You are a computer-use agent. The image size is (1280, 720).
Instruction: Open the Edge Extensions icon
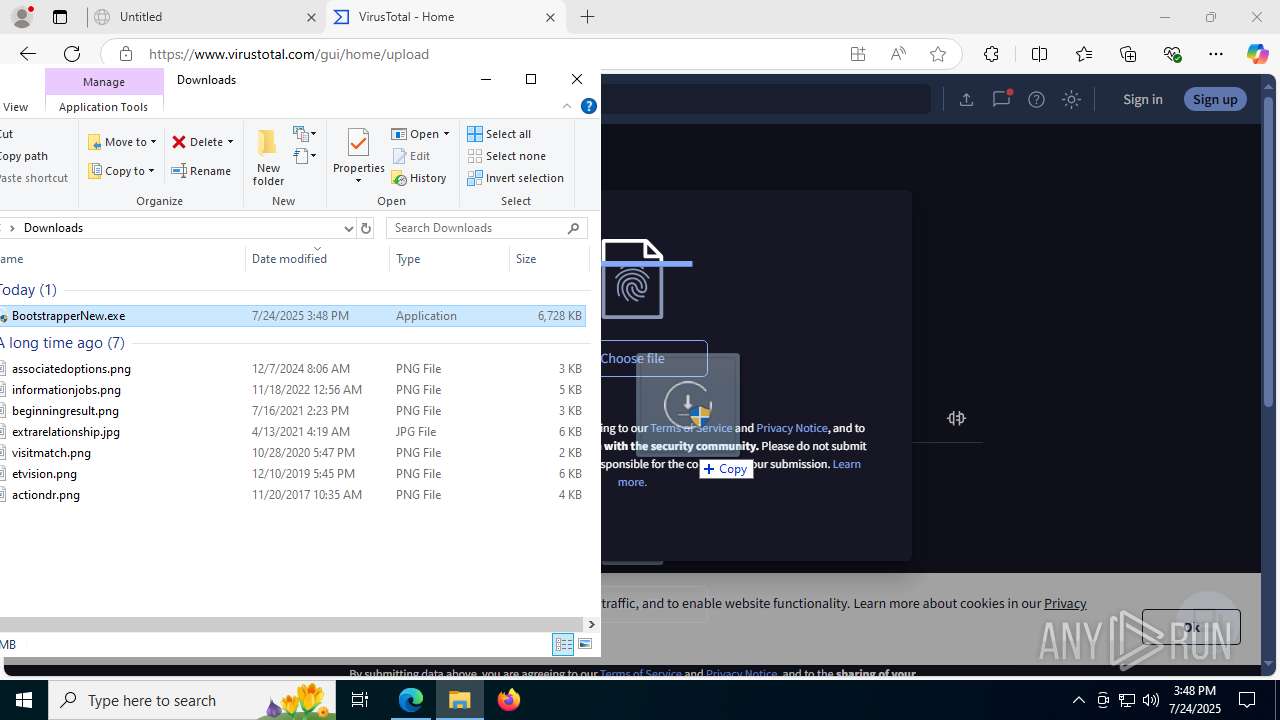coord(991,54)
